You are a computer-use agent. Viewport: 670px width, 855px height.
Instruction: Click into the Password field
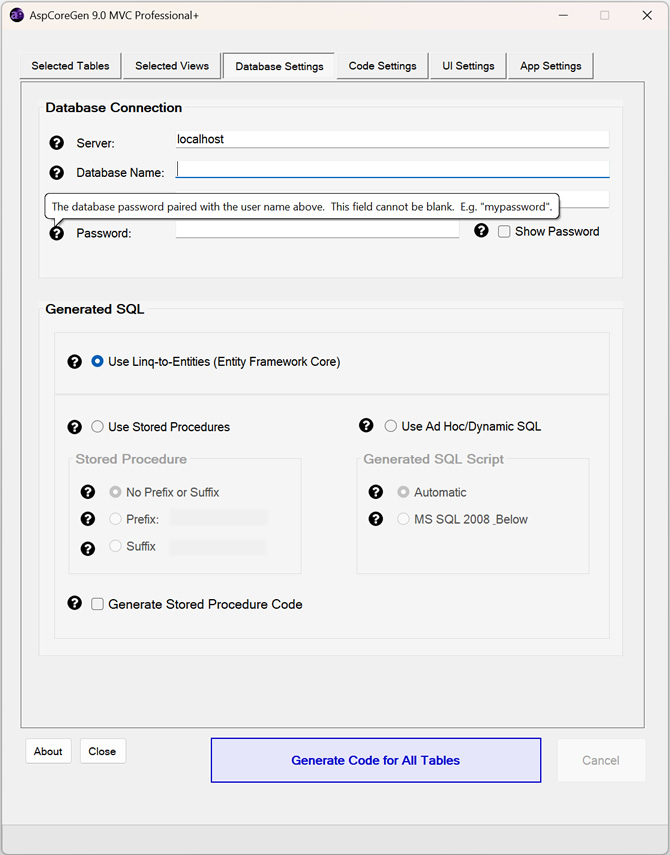coord(317,230)
